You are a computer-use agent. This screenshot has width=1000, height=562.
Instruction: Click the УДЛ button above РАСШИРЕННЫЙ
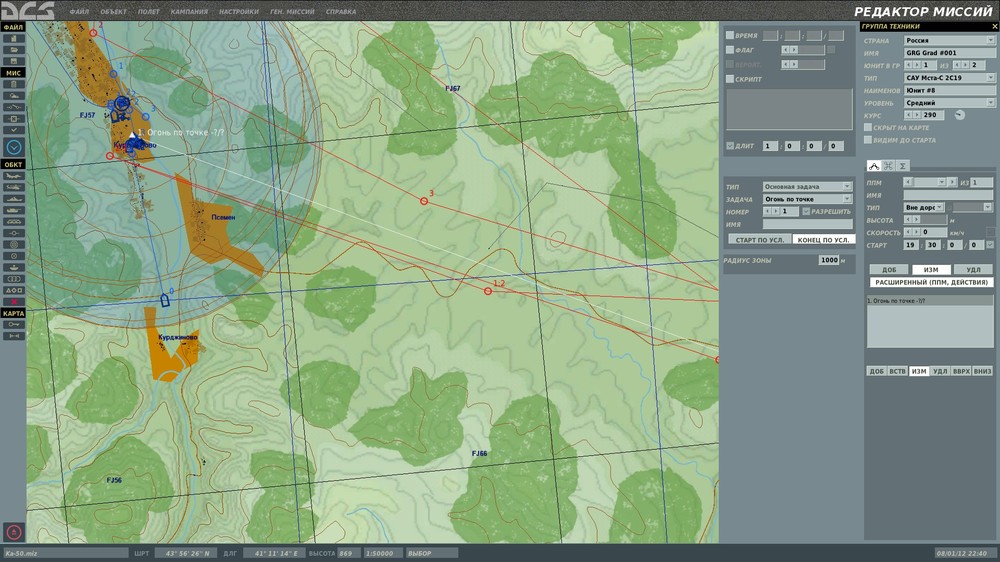pos(973,269)
